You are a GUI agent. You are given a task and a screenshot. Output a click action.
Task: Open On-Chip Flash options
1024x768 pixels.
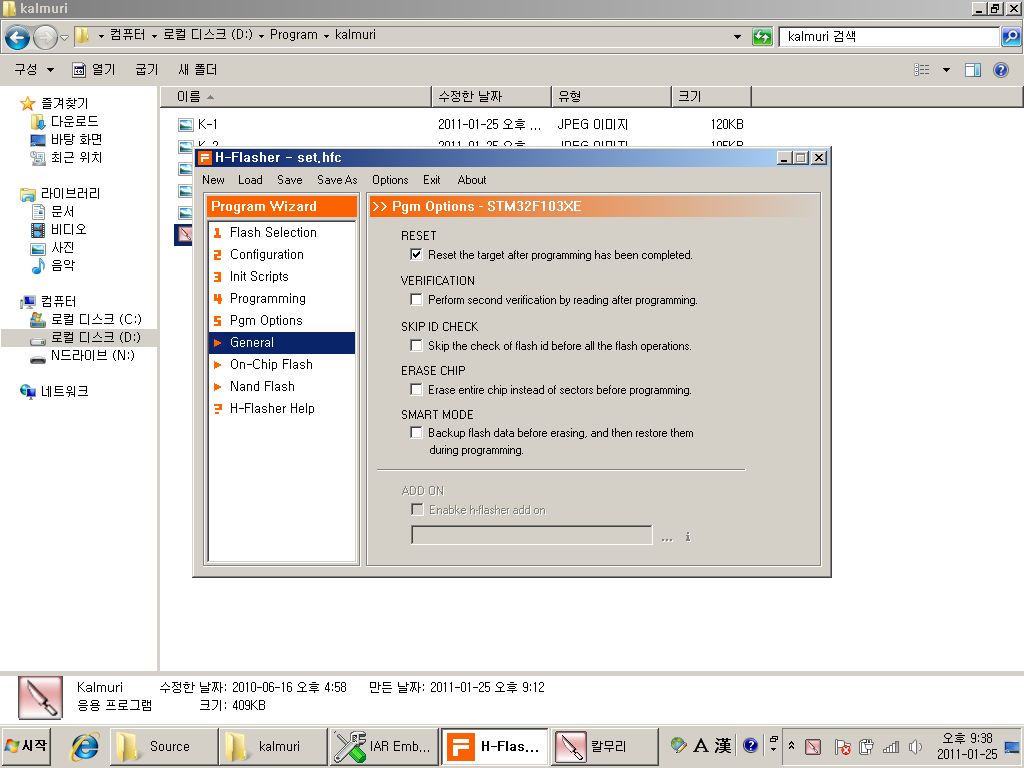pyautogui.click(x=270, y=364)
